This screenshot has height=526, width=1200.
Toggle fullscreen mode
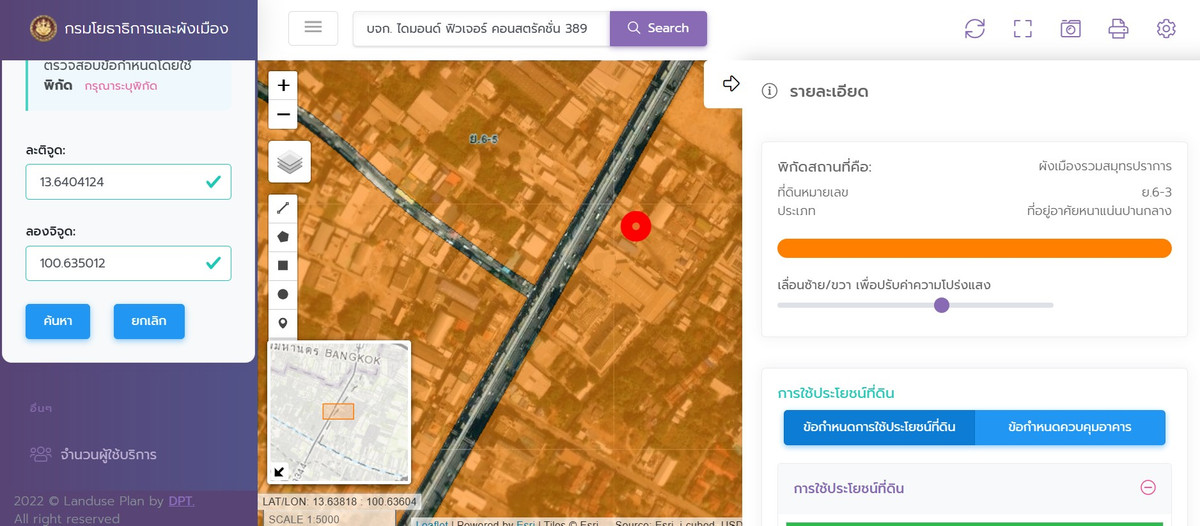pyautogui.click(x=1022, y=29)
